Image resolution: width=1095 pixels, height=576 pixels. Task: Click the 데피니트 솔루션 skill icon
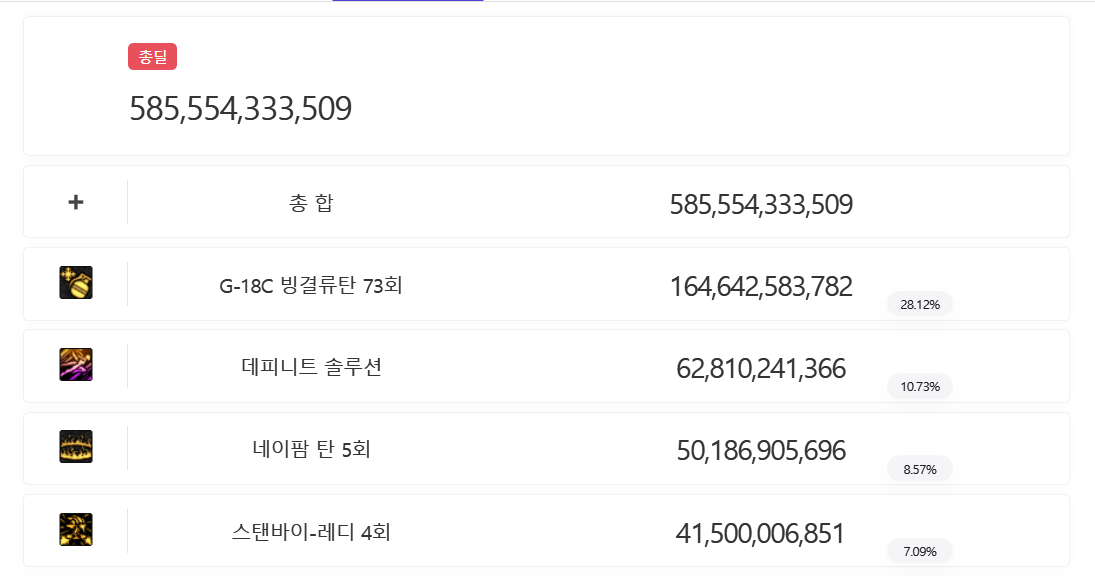76,365
